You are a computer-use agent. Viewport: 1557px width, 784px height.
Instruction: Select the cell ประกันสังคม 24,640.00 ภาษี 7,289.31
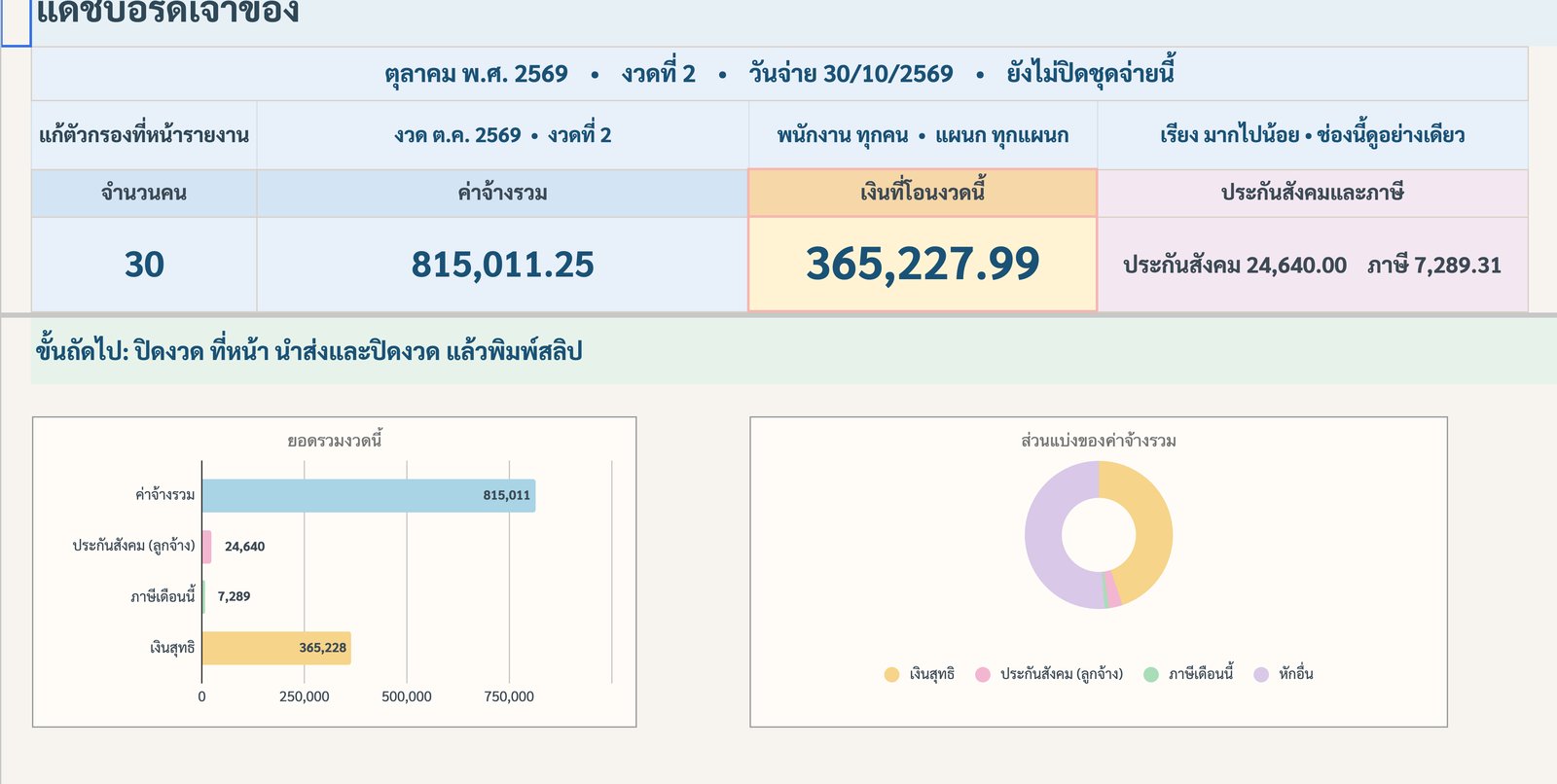click(1313, 265)
